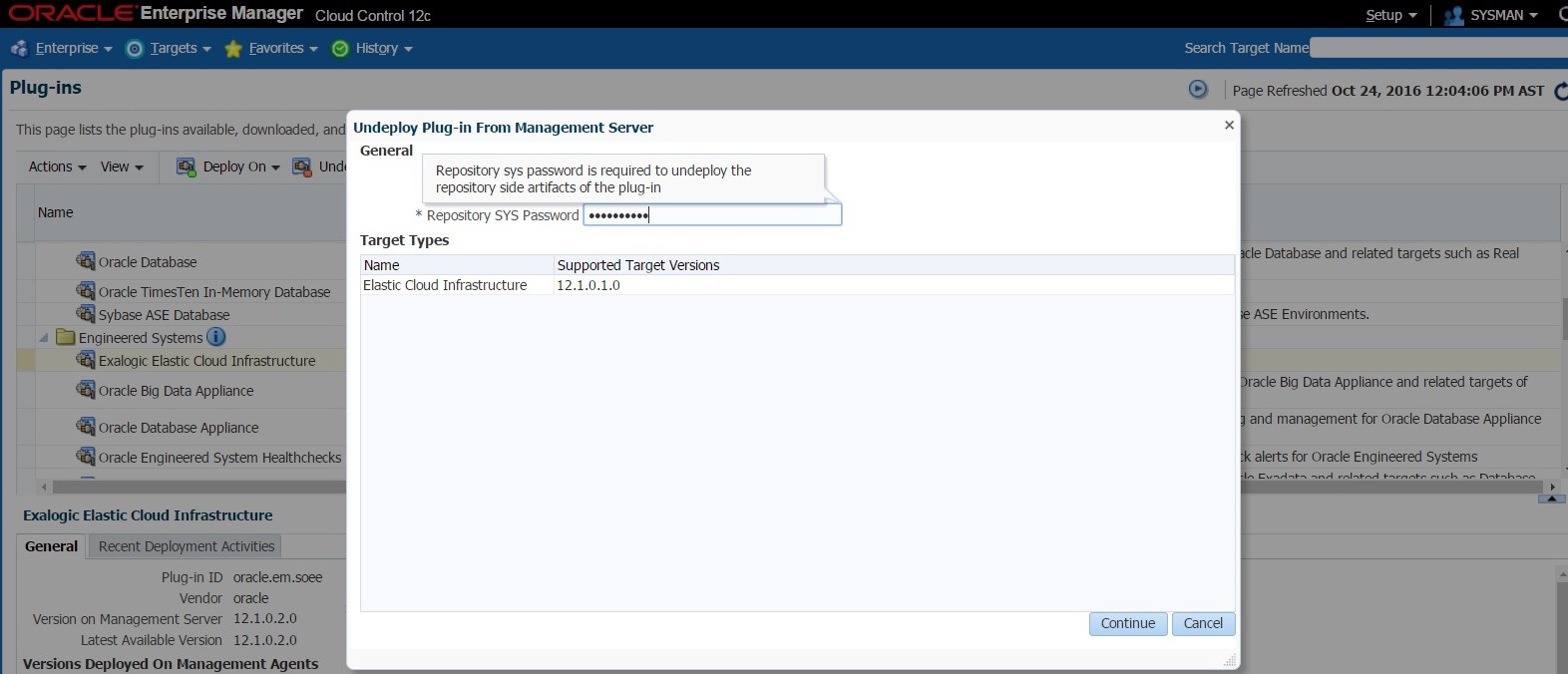Screen dimensions: 1568x674
Task: Cancel the Undeploy Plug-in dialog
Action: (1203, 623)
